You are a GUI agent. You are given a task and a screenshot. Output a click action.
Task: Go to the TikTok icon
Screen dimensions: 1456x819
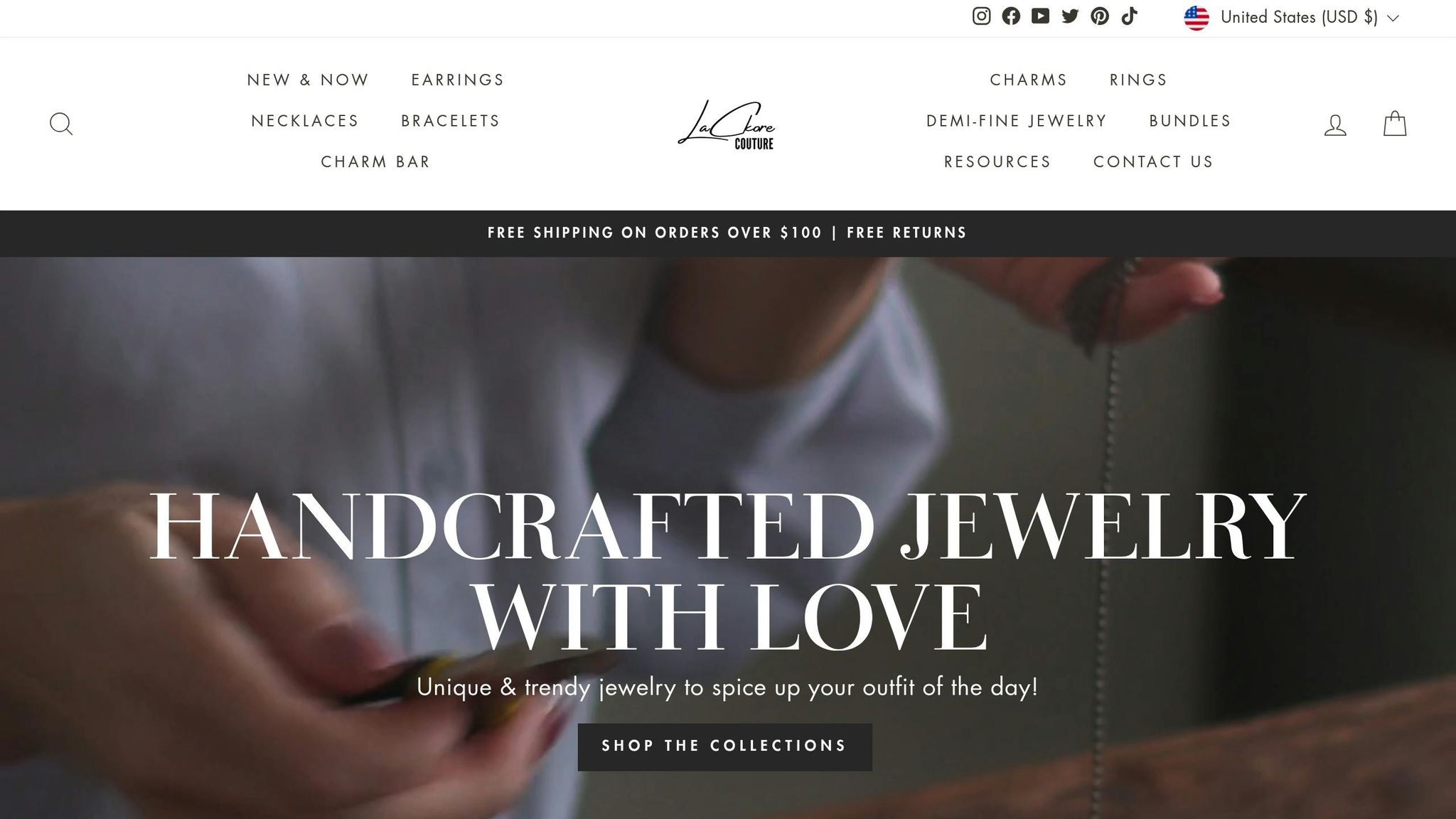[1130, 16]
